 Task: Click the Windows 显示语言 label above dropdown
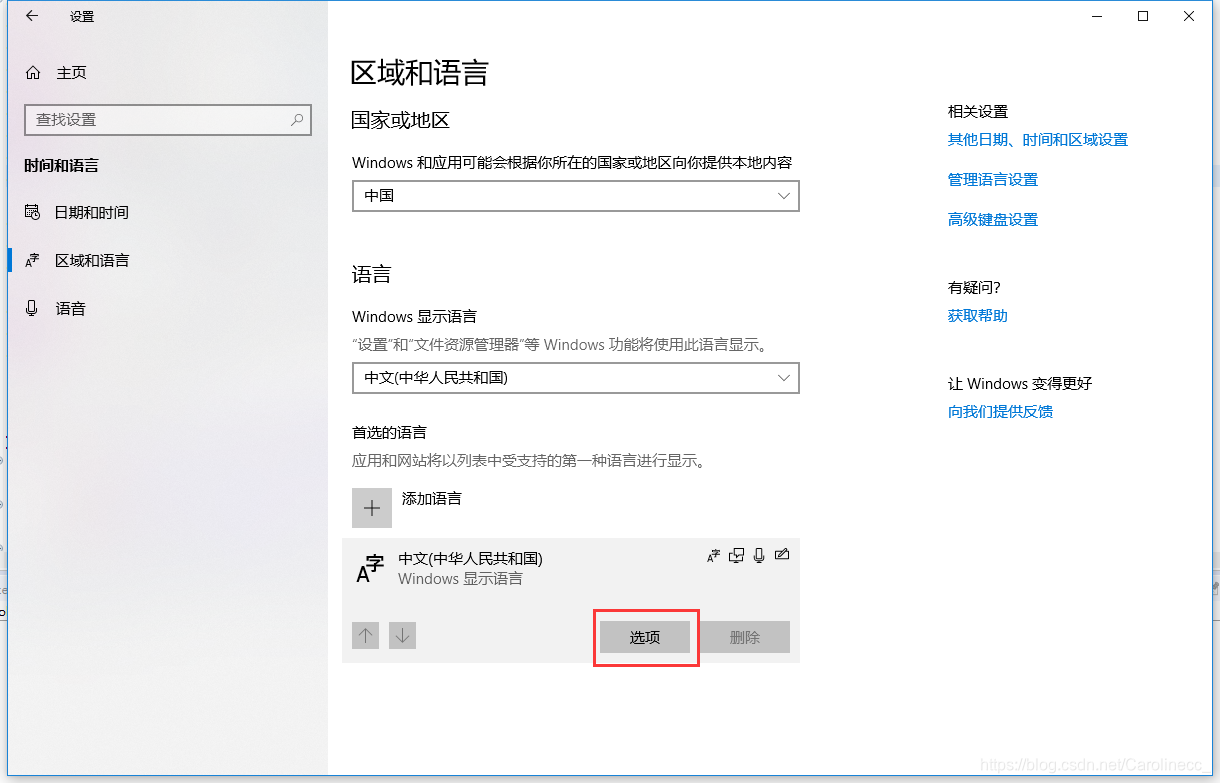415,317
